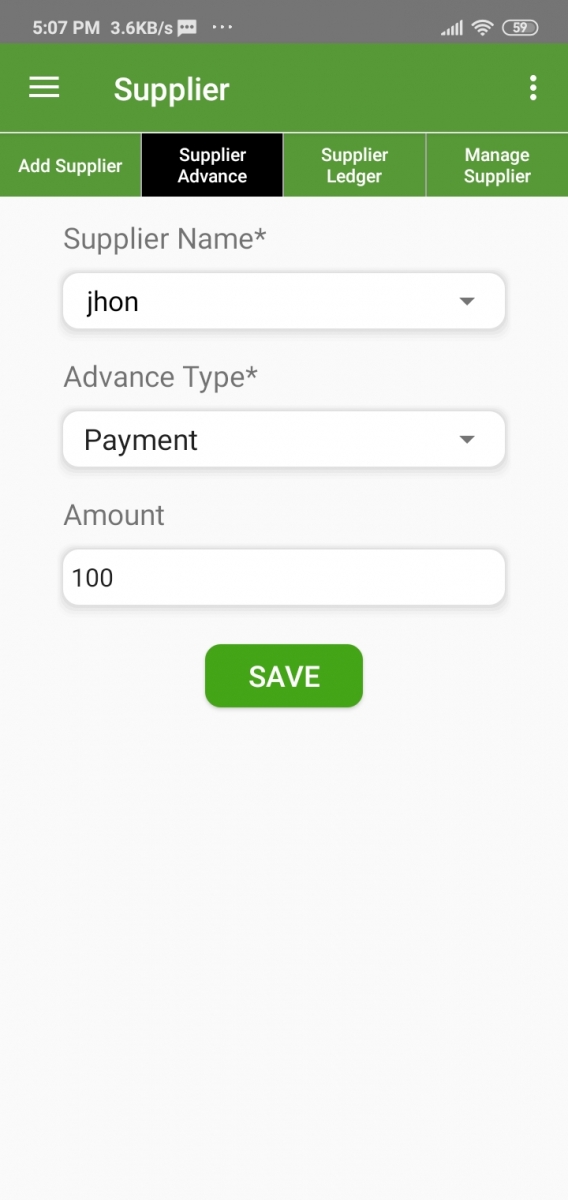Tap the Supplier Name* label
Viewport: 568px width, 1200px height.
pos(165,239)
